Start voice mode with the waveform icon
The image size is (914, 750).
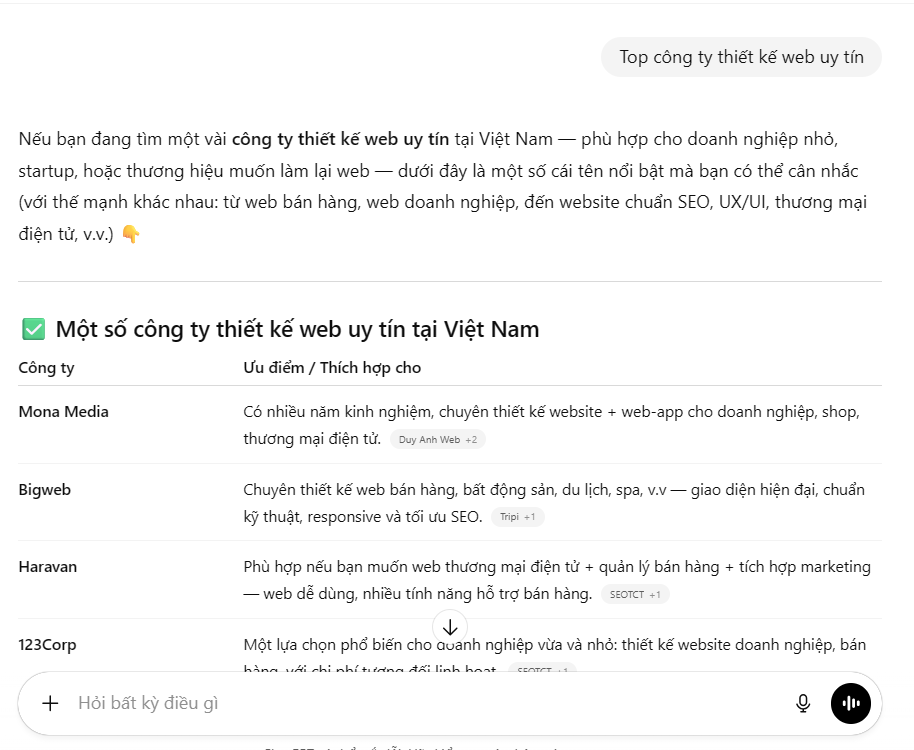[851, 703]
